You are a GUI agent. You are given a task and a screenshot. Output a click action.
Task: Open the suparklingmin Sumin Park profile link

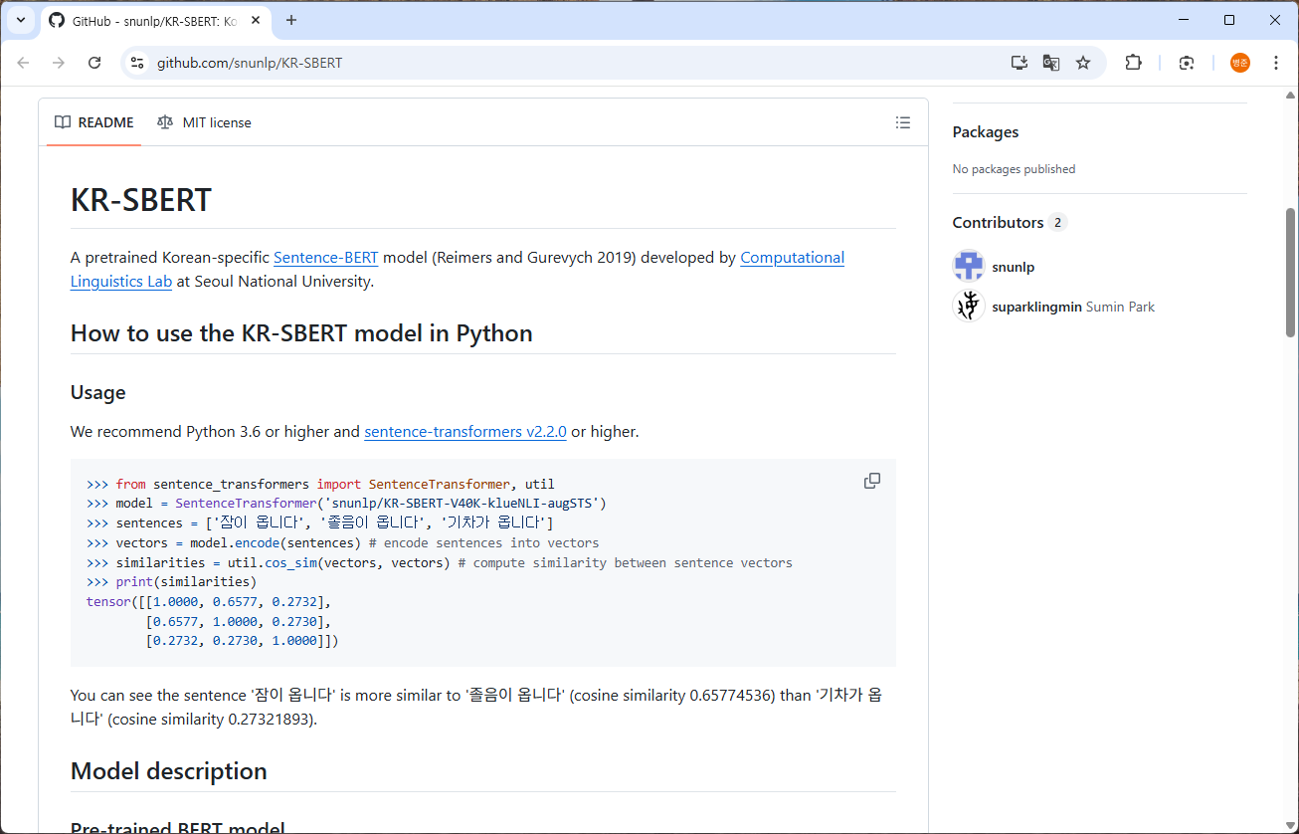[1073, 307]
